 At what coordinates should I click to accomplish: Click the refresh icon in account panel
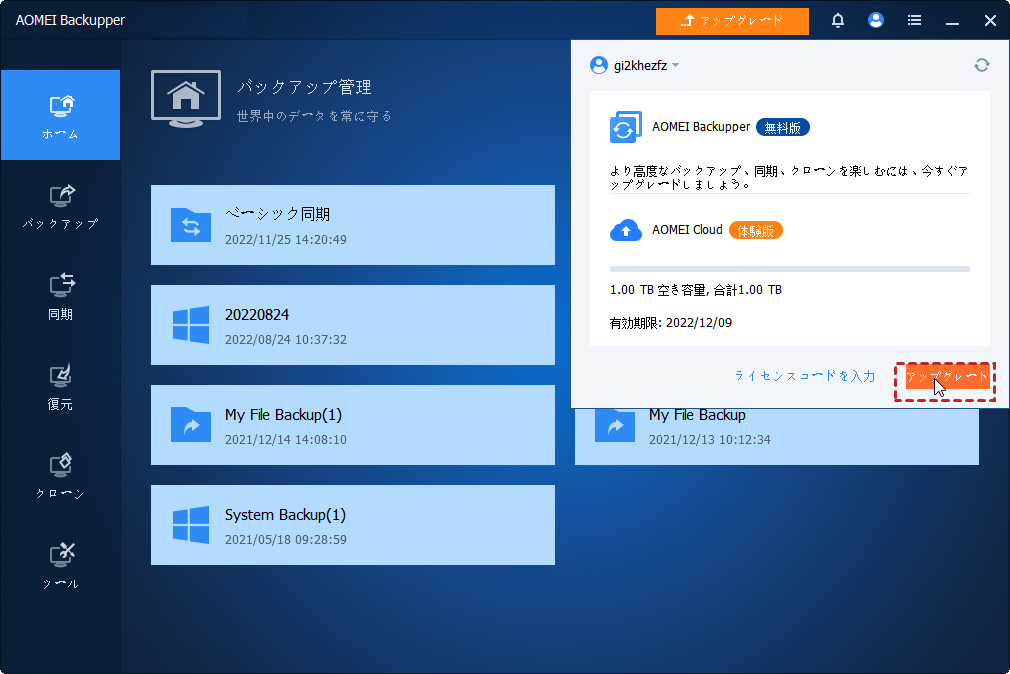click(x=982, y=65)
